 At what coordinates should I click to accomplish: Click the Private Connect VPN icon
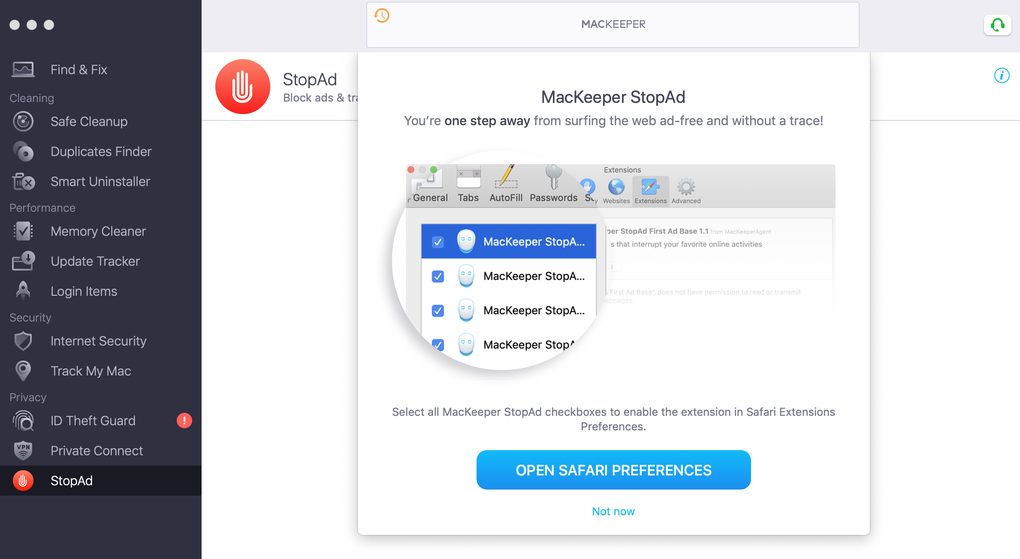pyautogui.click(x=23, y=450)
